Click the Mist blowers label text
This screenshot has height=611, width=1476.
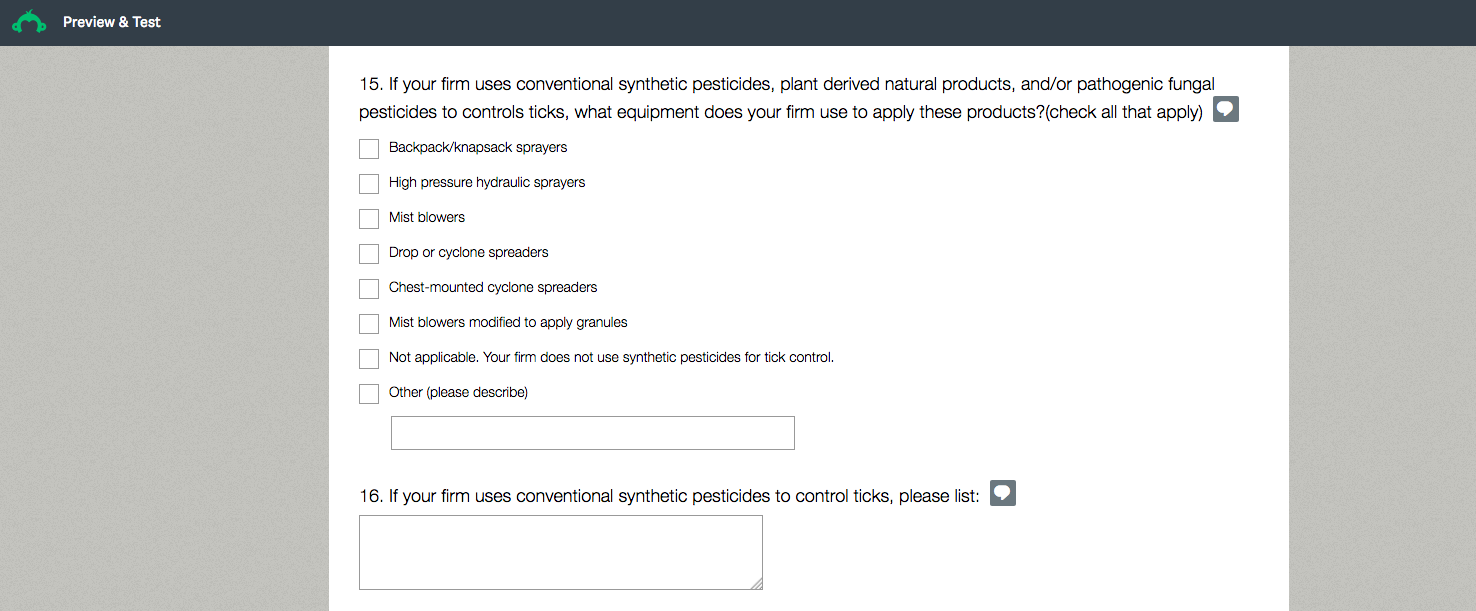427,218
